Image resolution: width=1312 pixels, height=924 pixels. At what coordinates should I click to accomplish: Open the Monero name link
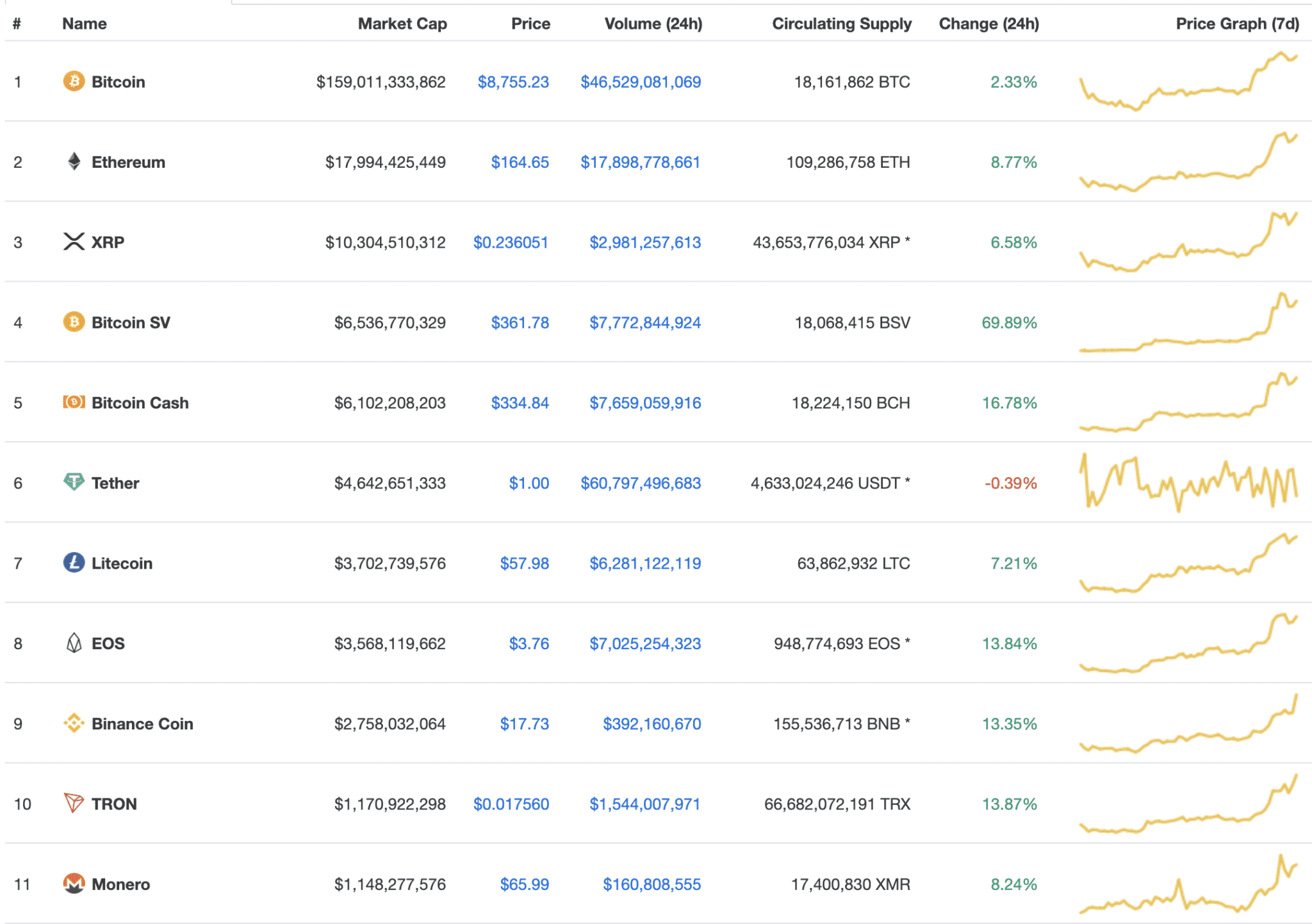pos(120,884)
